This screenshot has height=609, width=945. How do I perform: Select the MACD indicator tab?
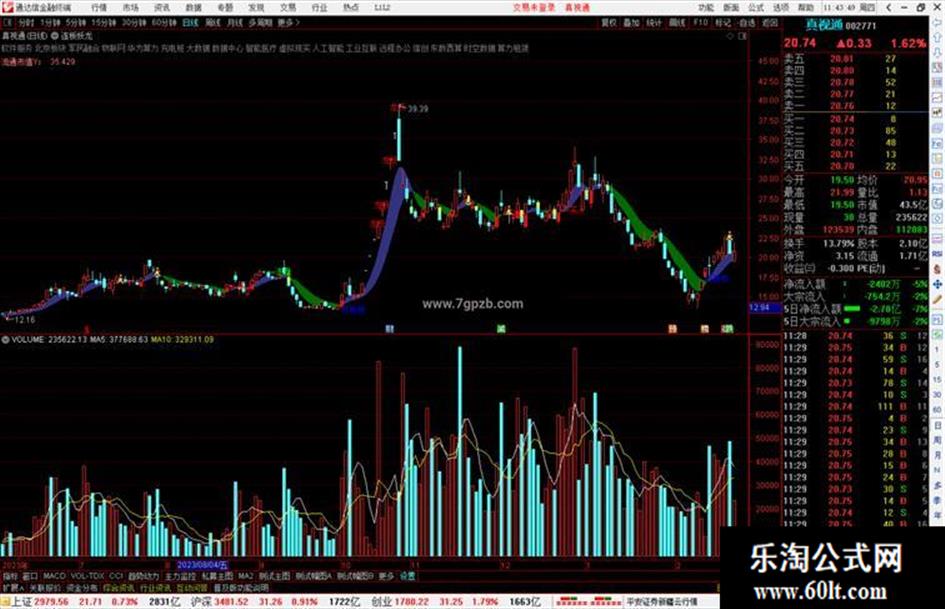54,576
